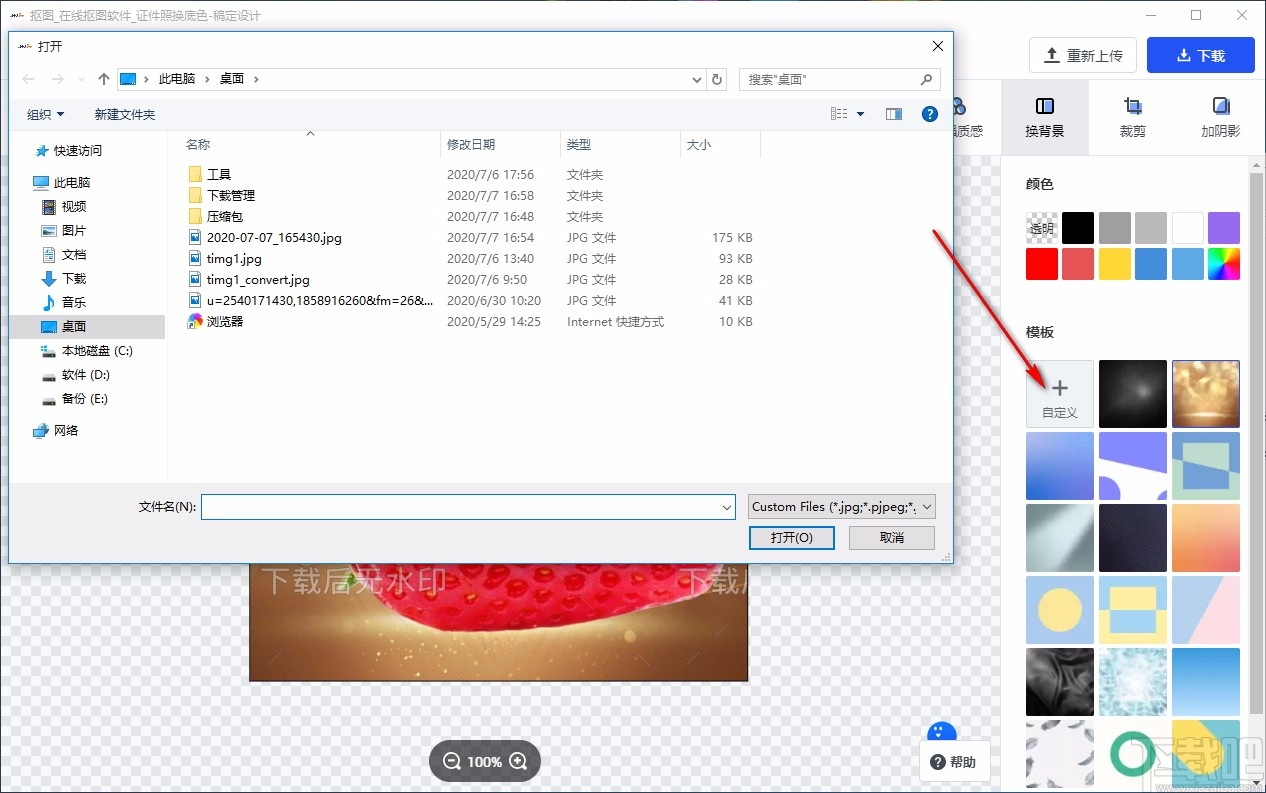Viewport: 1266px width, 793px height.
Task: Click the 打开(O) button
Action: tap(791, 538)
